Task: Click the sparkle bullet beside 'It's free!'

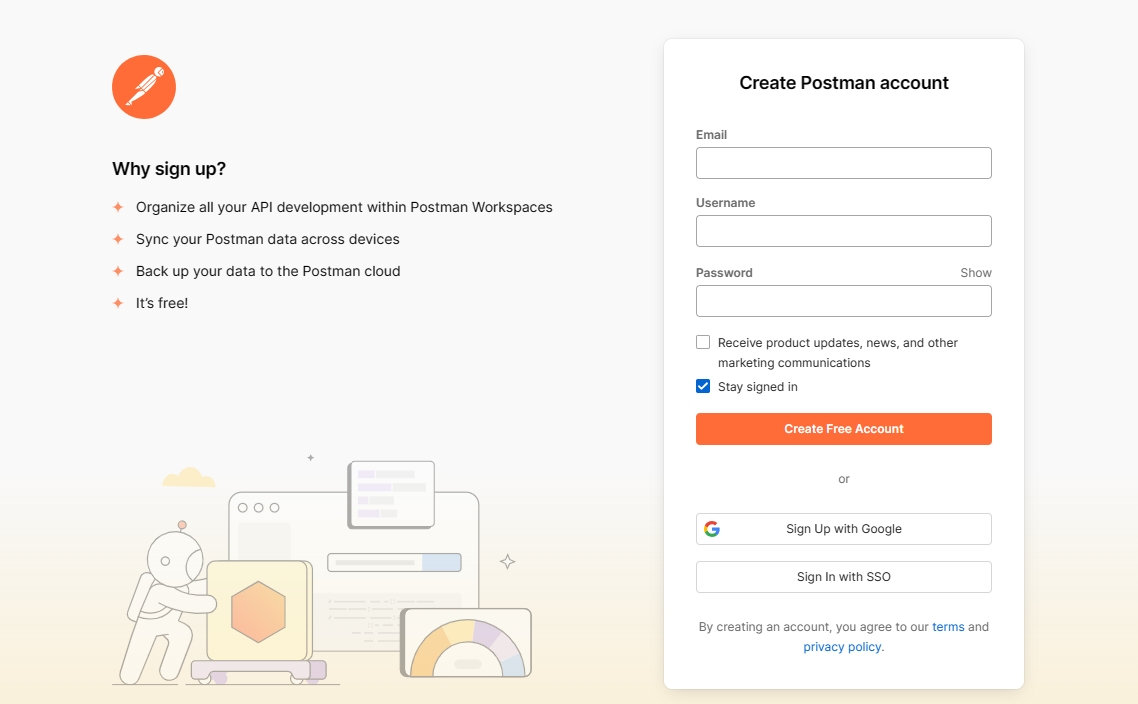Action: coord(118,303)
